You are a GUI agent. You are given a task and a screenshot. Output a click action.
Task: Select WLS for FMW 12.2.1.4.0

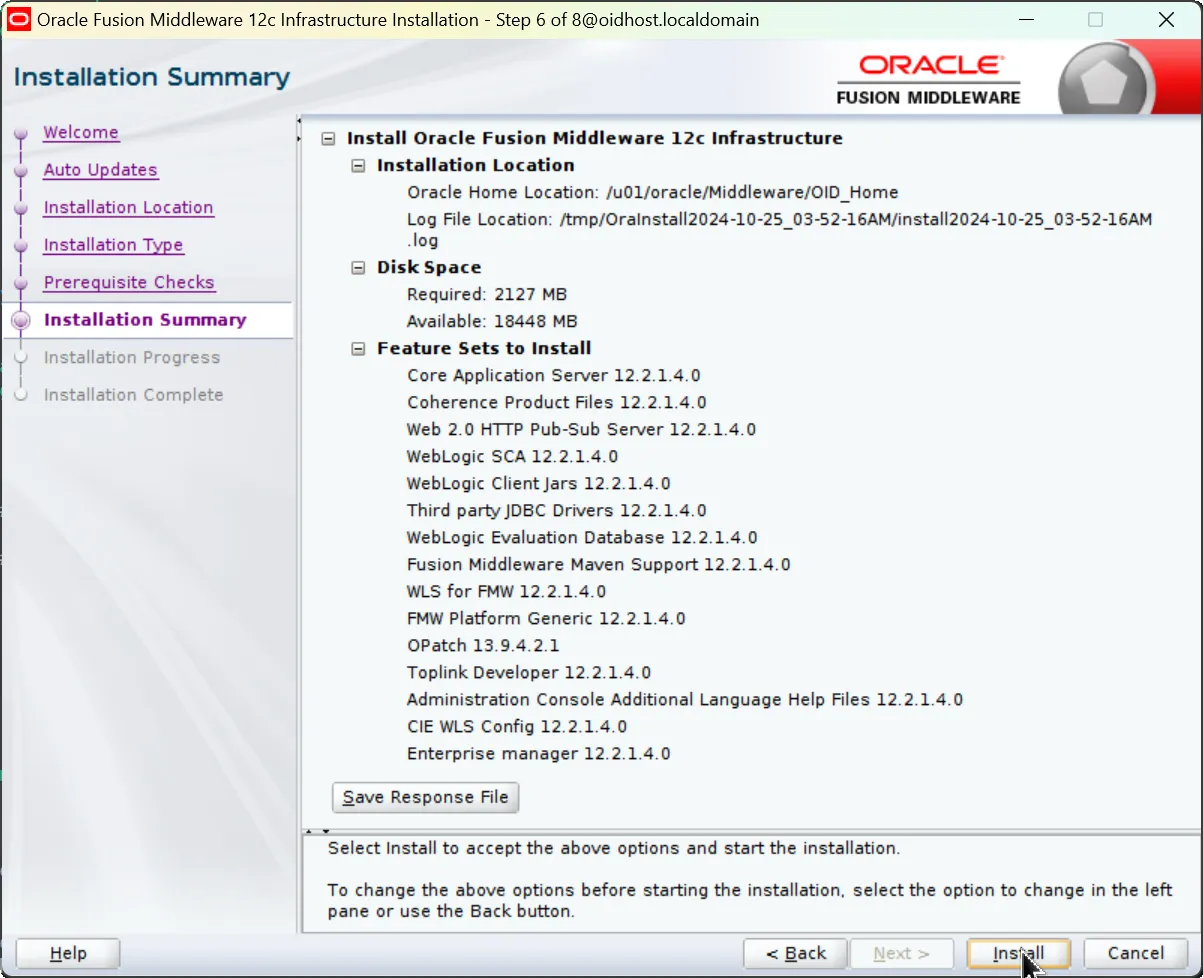point(506,592)
